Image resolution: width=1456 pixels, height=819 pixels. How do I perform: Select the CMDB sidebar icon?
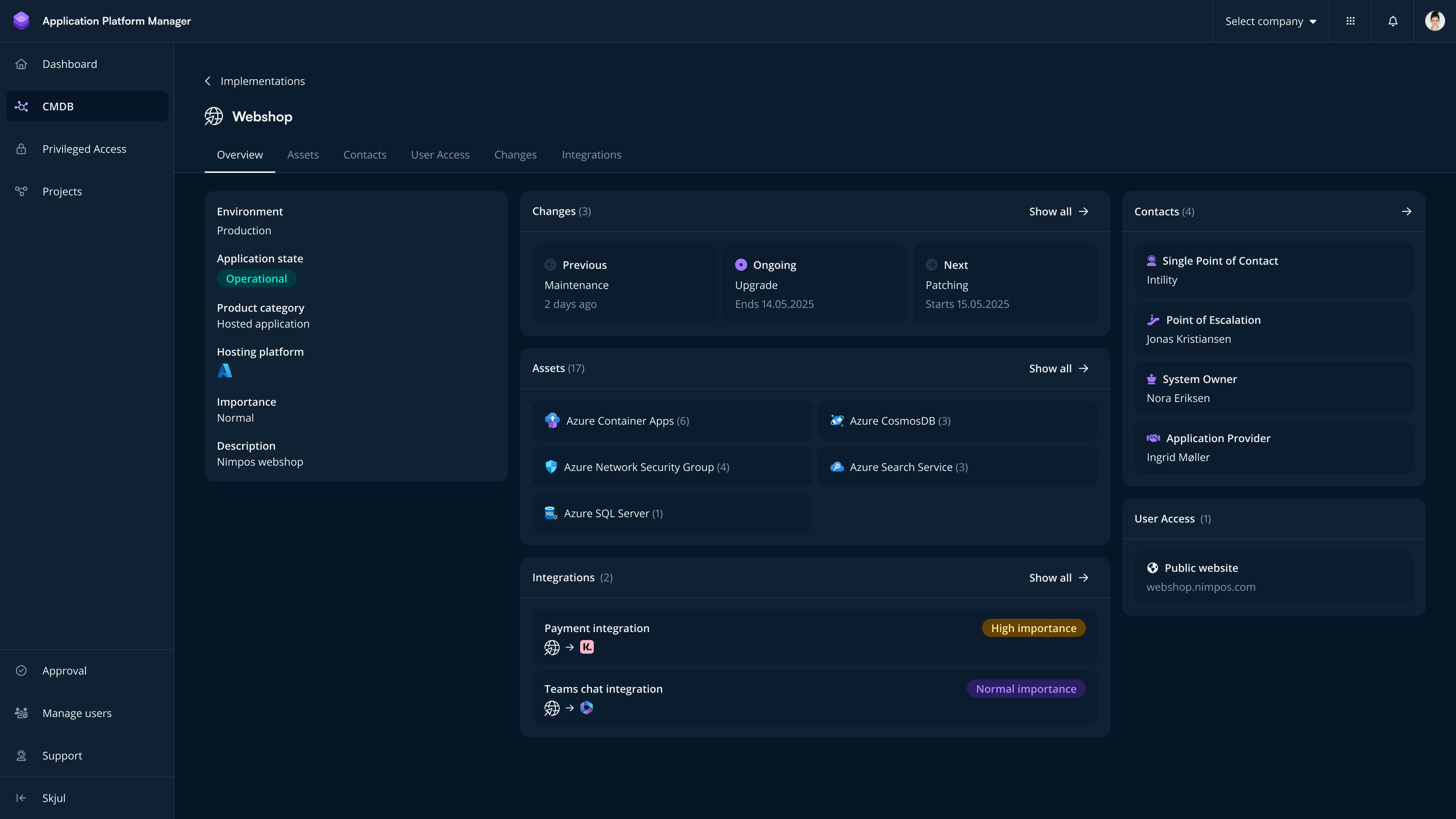pyautogui.click(x=22, y=106)
